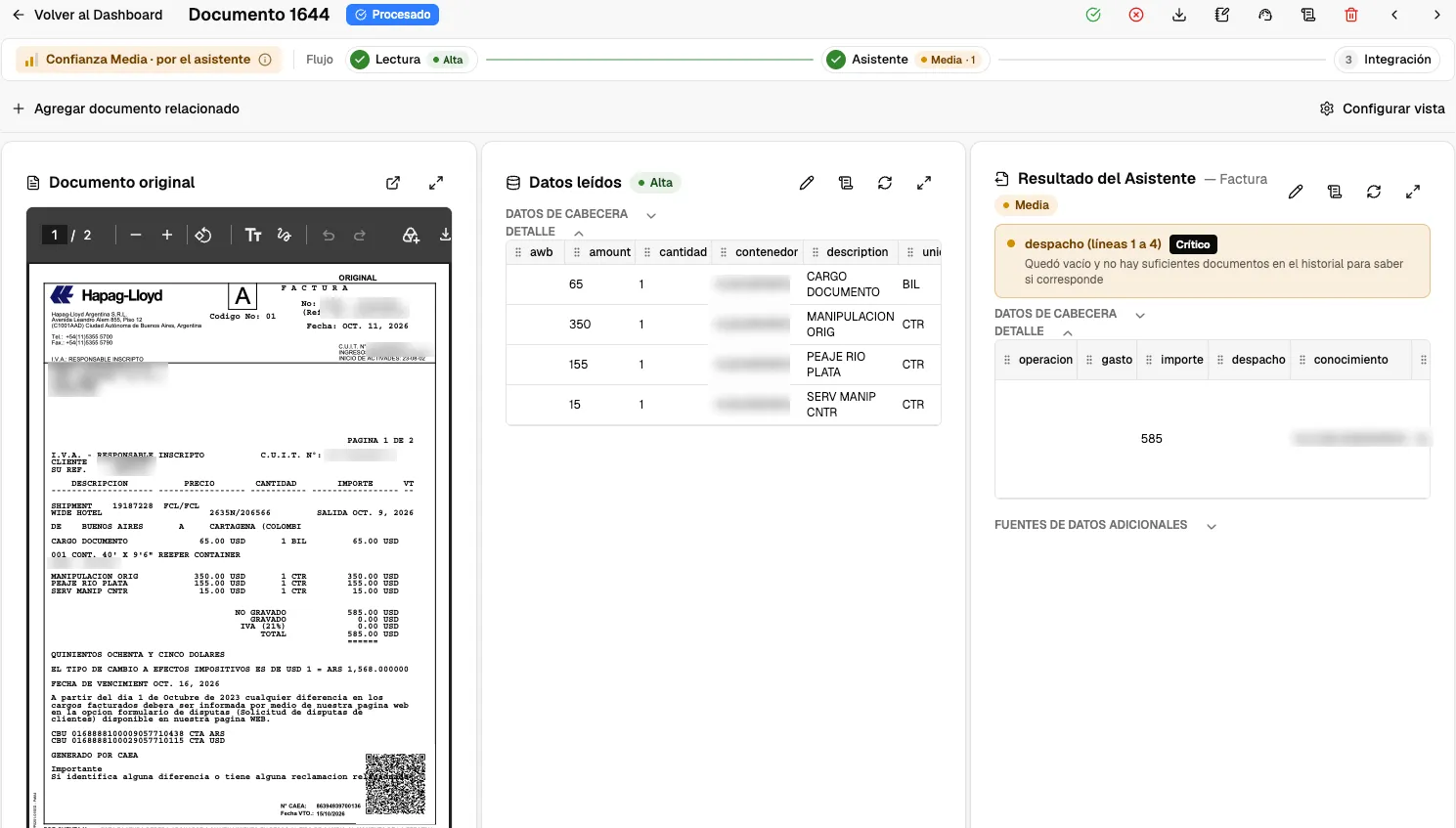
Task: Expand the Datos leídos panel to fullscreen
Action: pyautogui.click(x=924, y=183)
